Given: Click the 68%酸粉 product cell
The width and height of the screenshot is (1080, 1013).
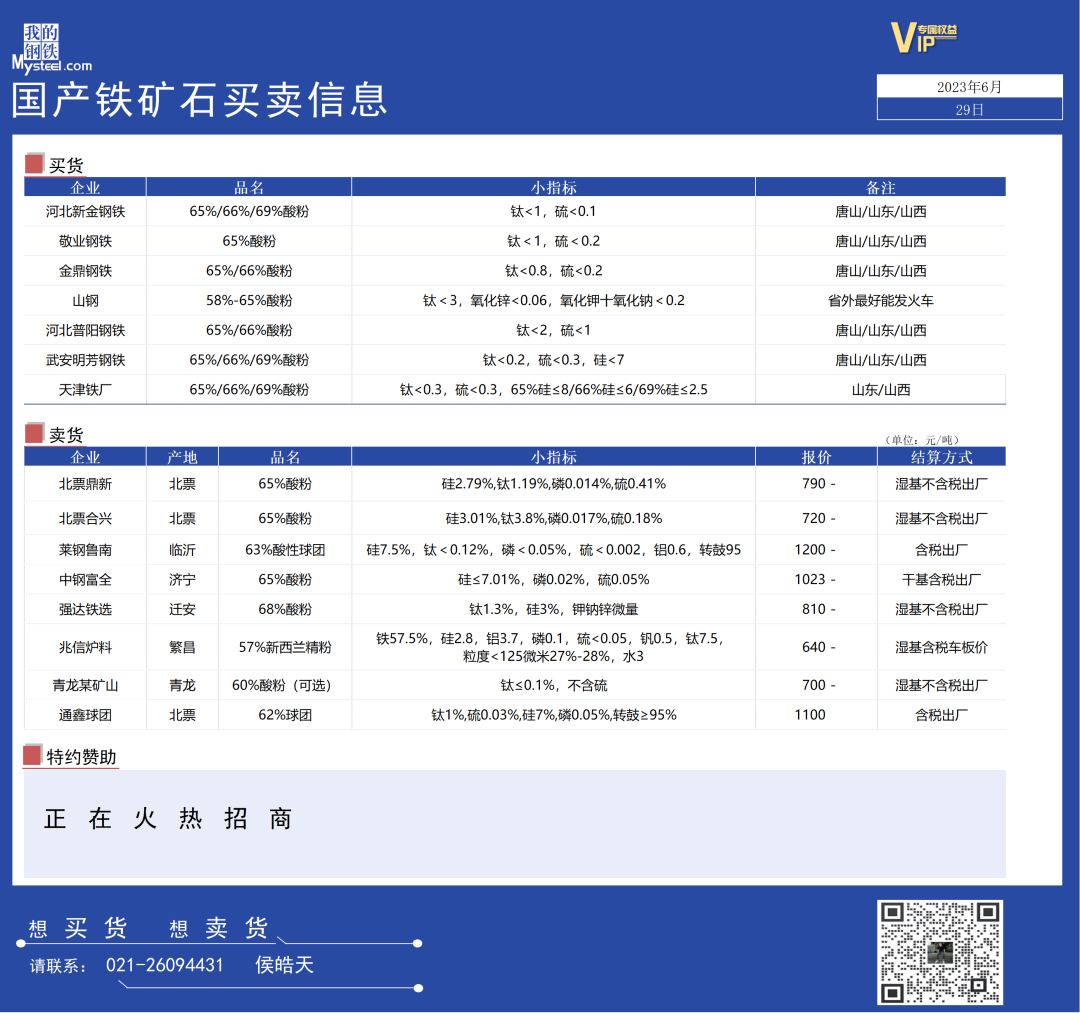Looking at the screenshot, I should pyautogui.click(x=284, y=609).
